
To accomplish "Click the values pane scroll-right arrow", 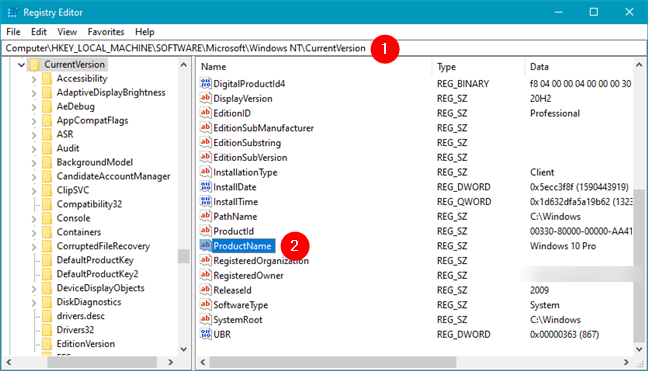I will [x=626, y=362].
